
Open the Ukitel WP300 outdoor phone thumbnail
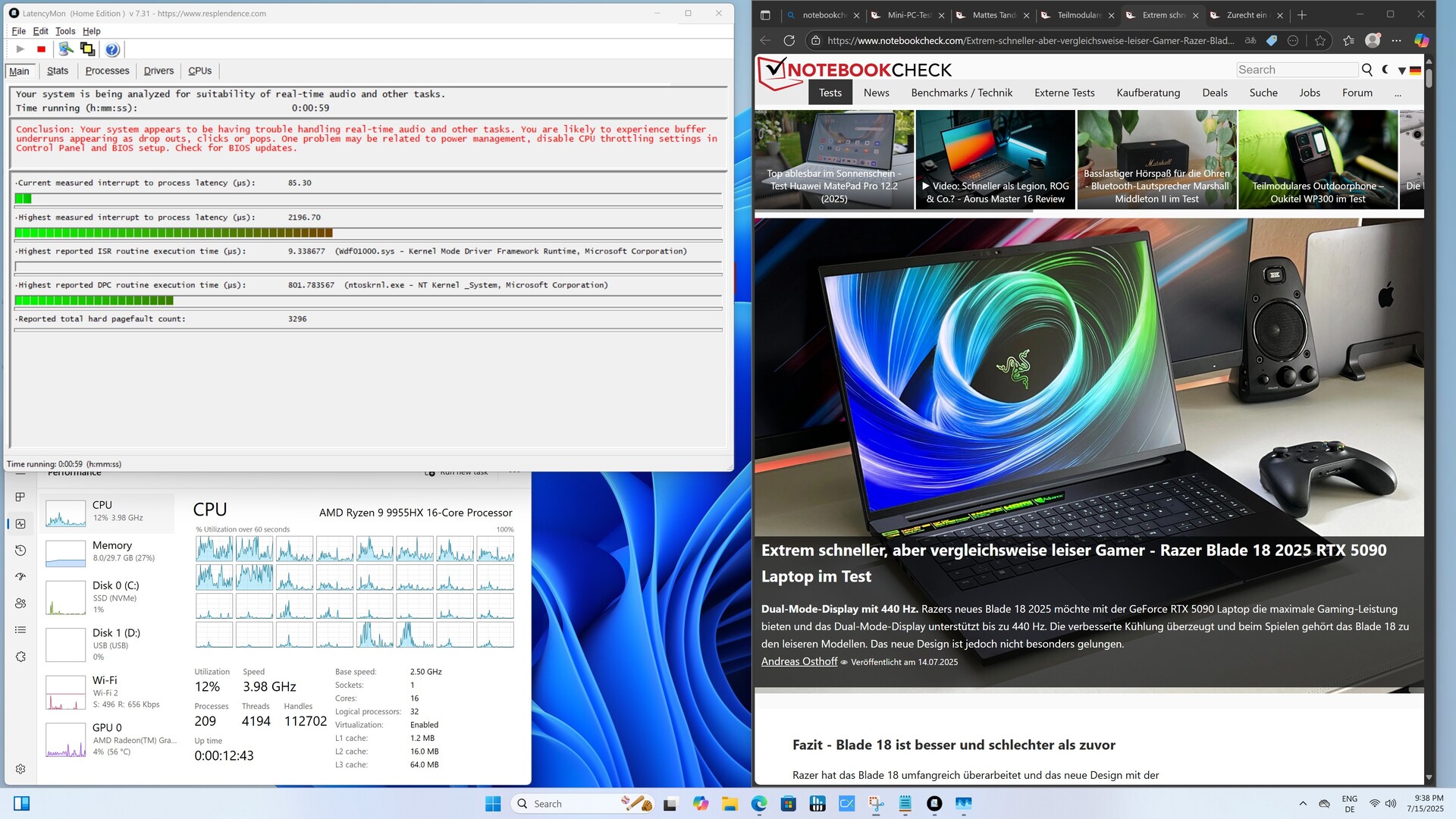pyautogui.click(x=1317, y=159)
